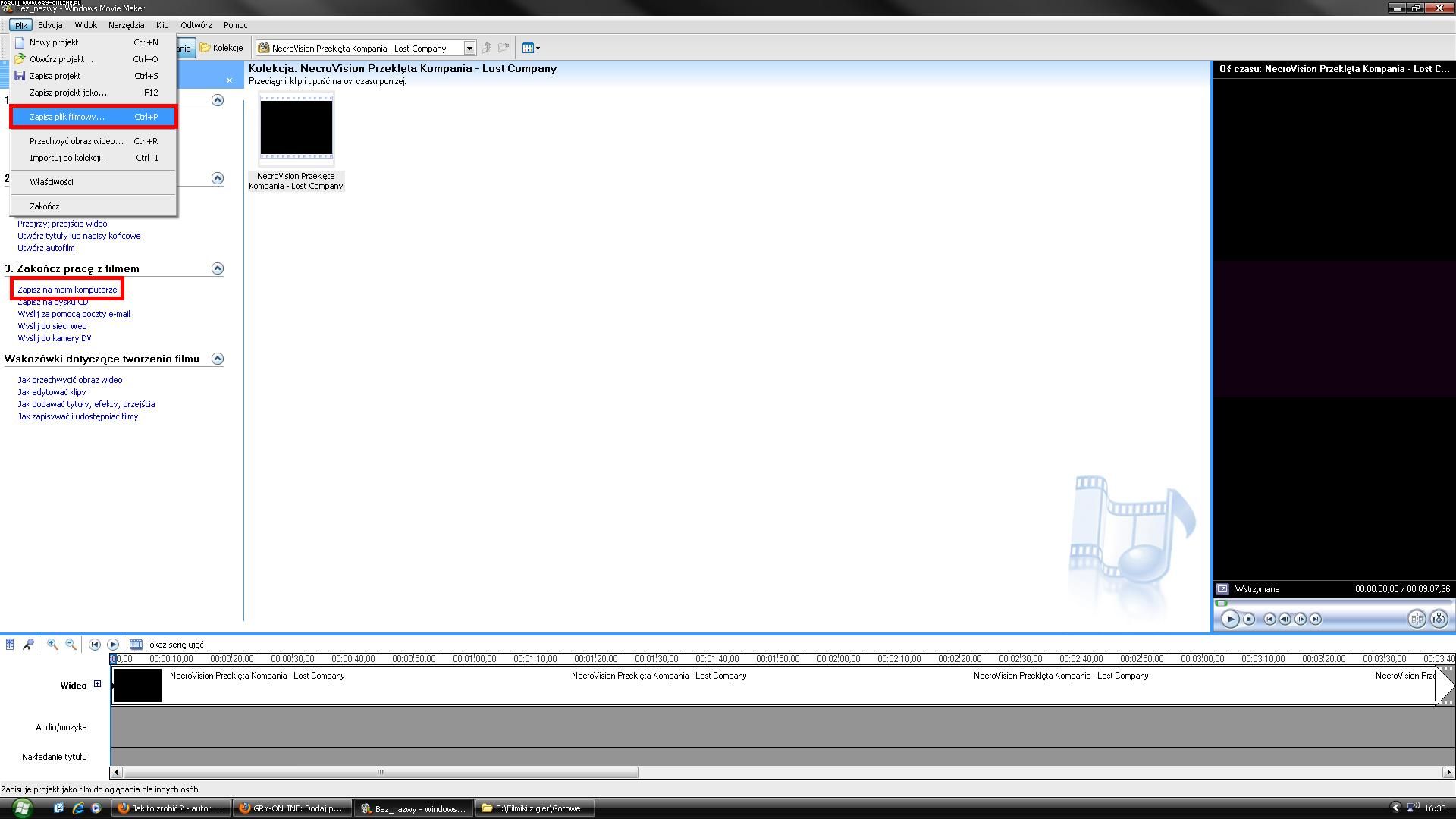The width and height of the screenshot is (1456, 819).
Task: Choose Zapisz plik filmowy
Action: point(93,117)
